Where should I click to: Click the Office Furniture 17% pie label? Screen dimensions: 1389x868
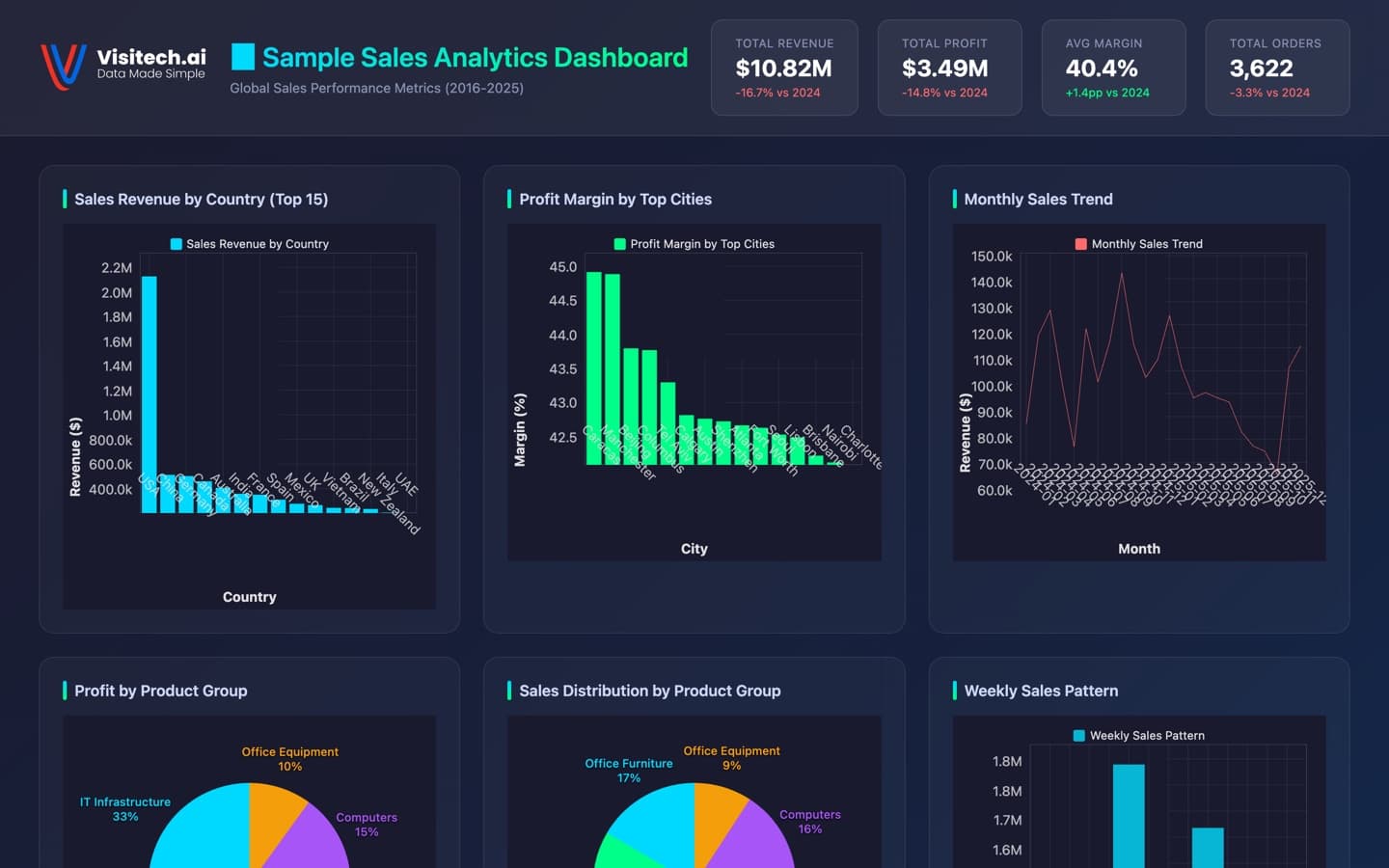pos(629,771)
